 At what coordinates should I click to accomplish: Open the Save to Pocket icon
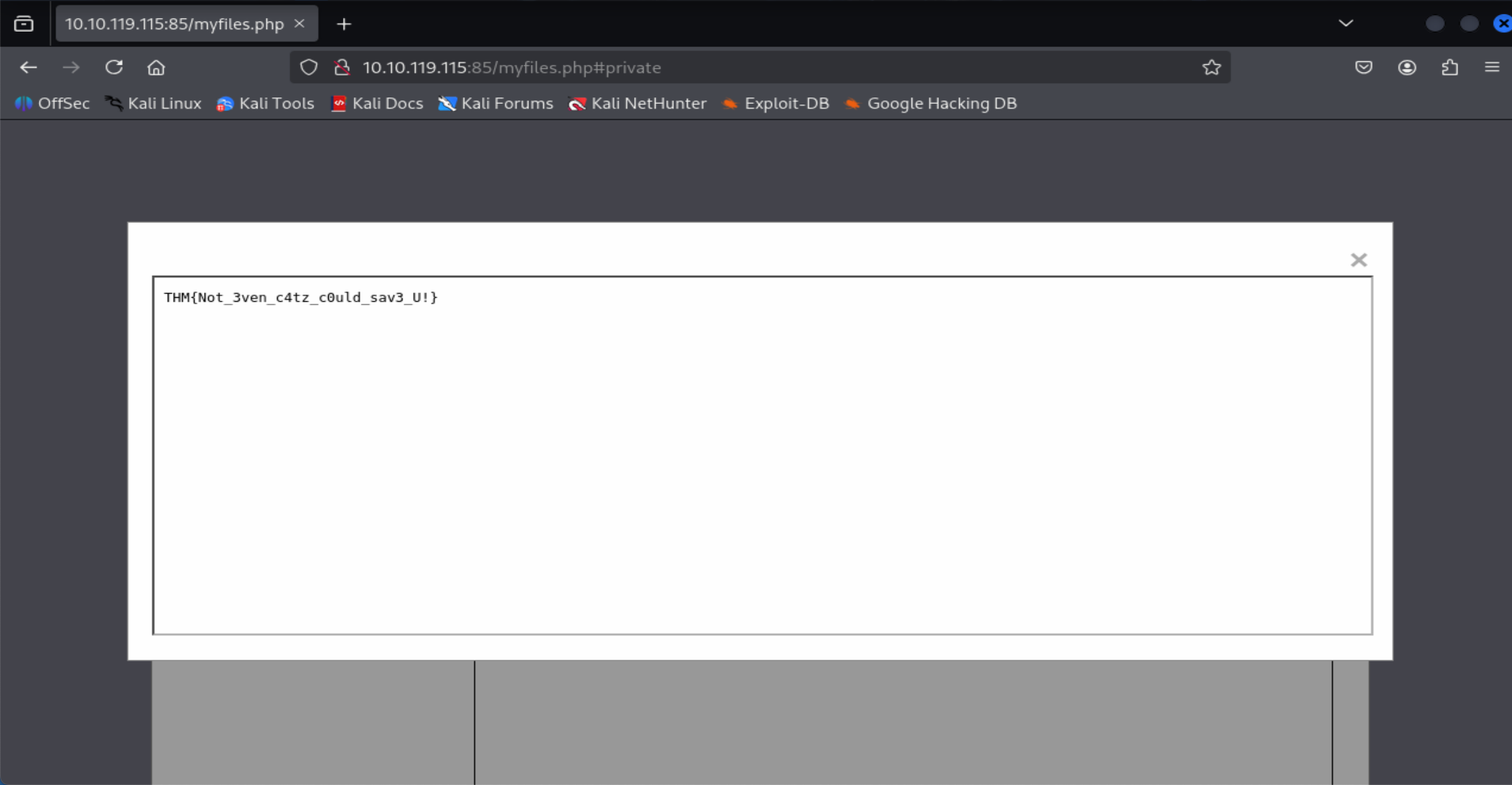[x=1363, y=68]
